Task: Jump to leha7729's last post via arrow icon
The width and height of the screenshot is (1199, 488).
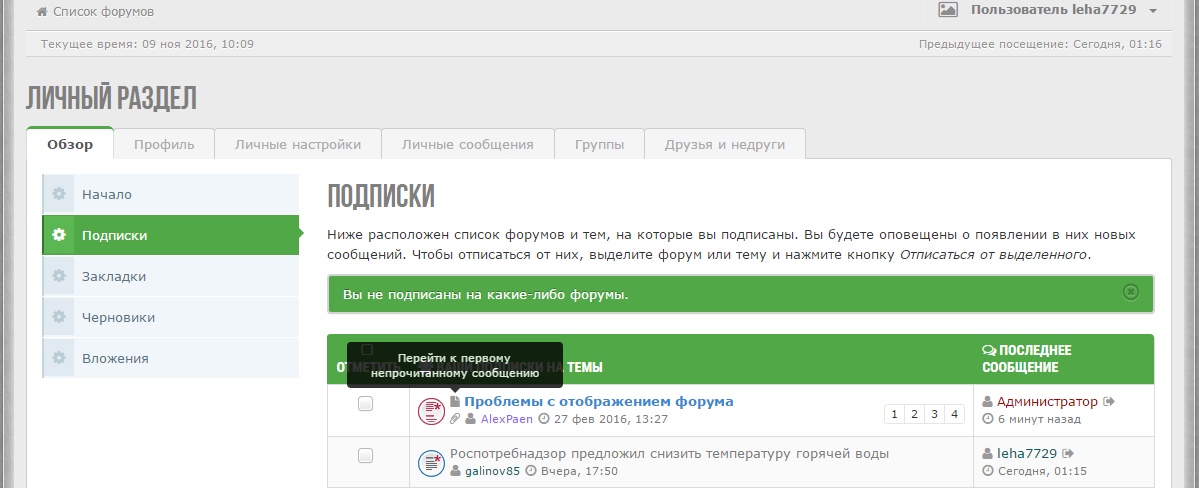Action: [1068, 454]
